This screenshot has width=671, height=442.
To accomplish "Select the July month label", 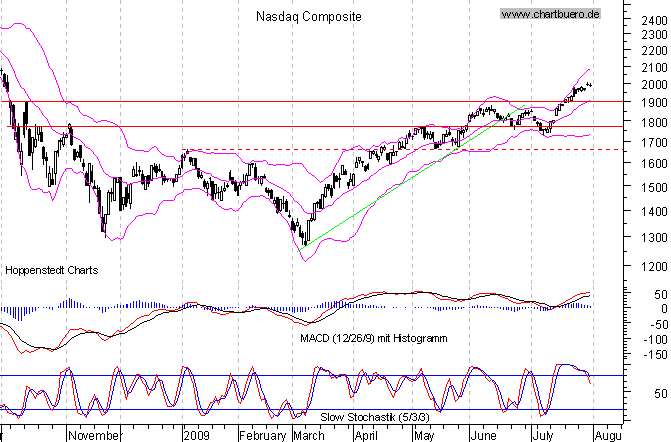I will 543,436.
